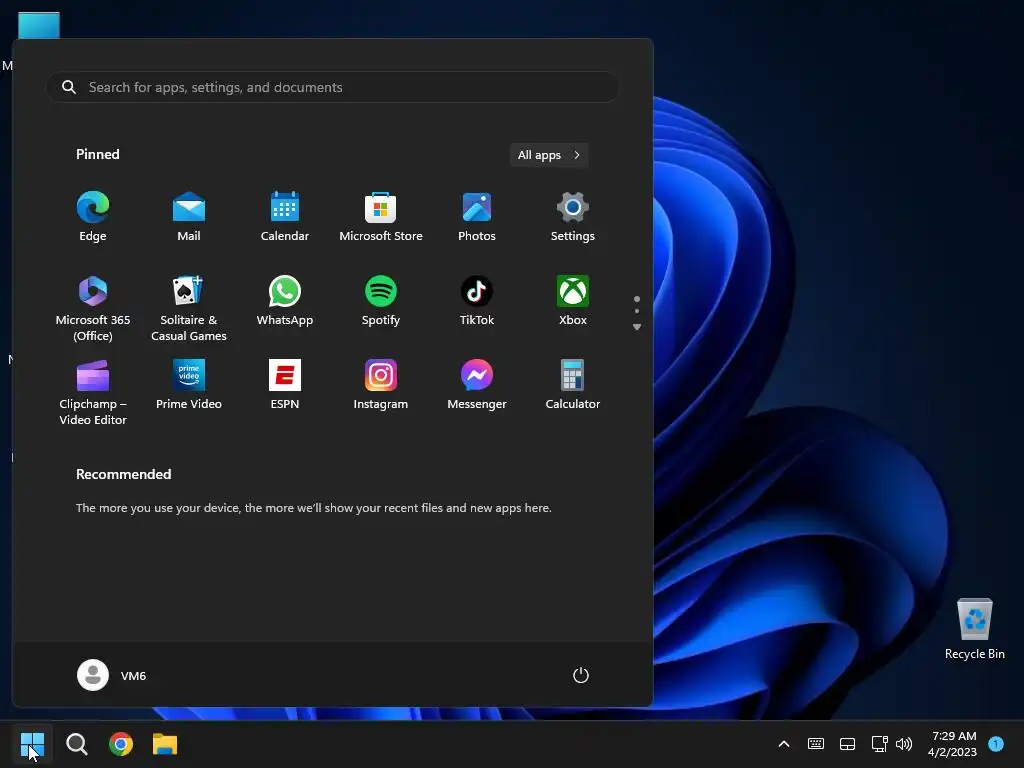Open Messenger
1024x768 pixels.
[x=477, y=385]
